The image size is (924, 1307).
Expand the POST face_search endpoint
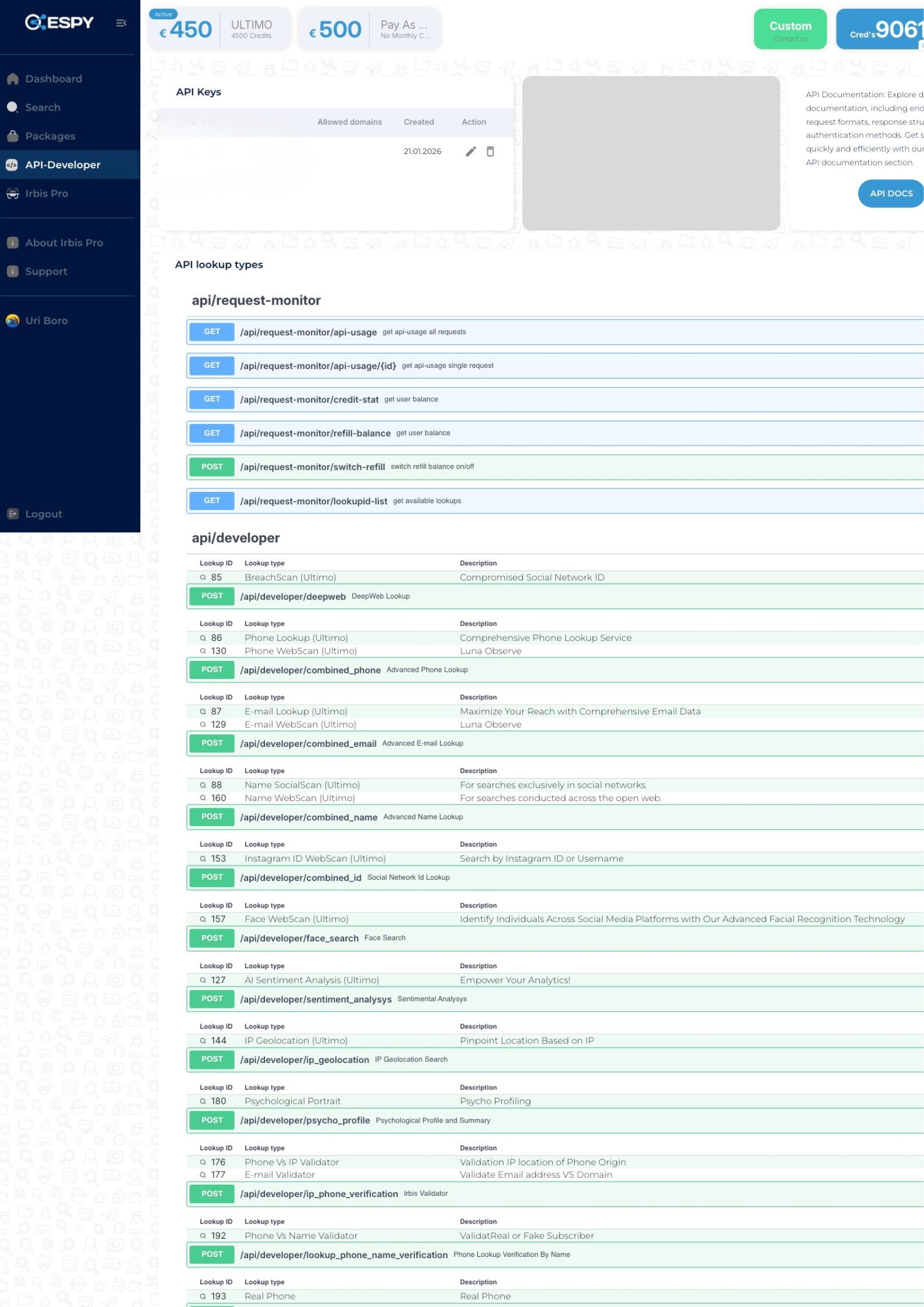click(x=555, y=938)
